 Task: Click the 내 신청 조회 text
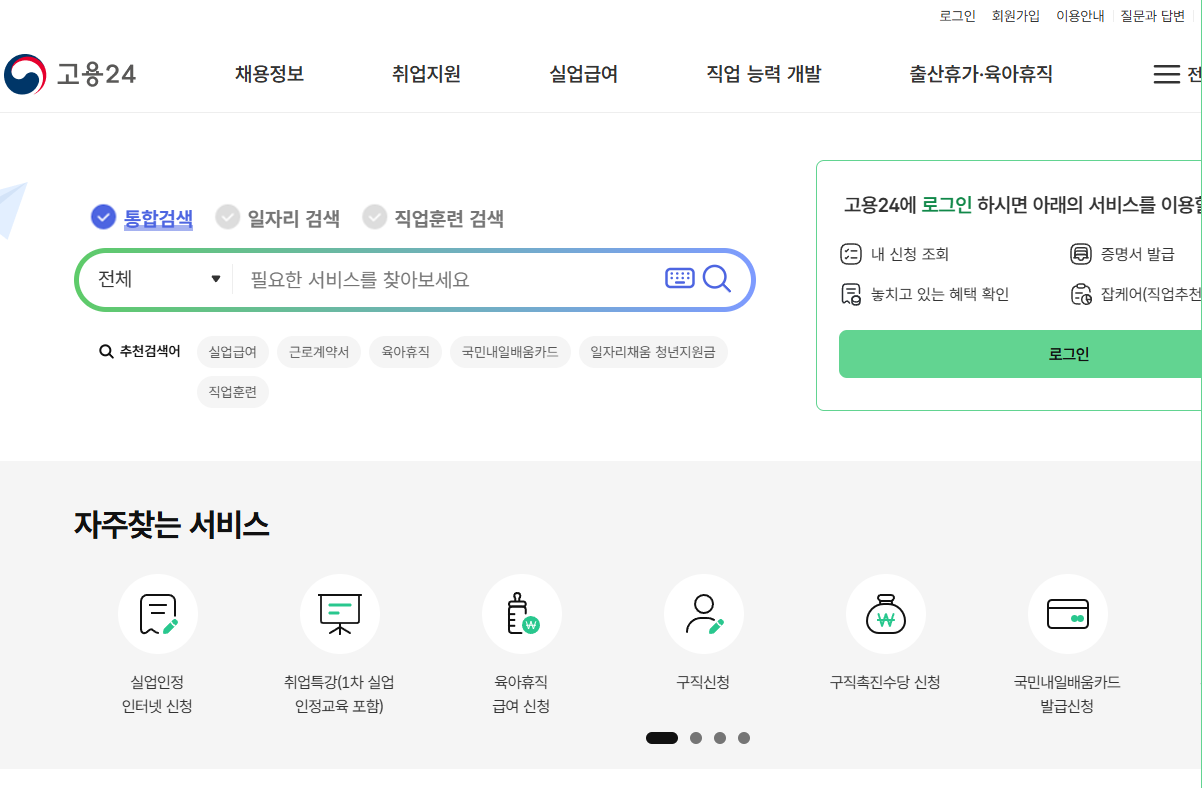[910, 254]
